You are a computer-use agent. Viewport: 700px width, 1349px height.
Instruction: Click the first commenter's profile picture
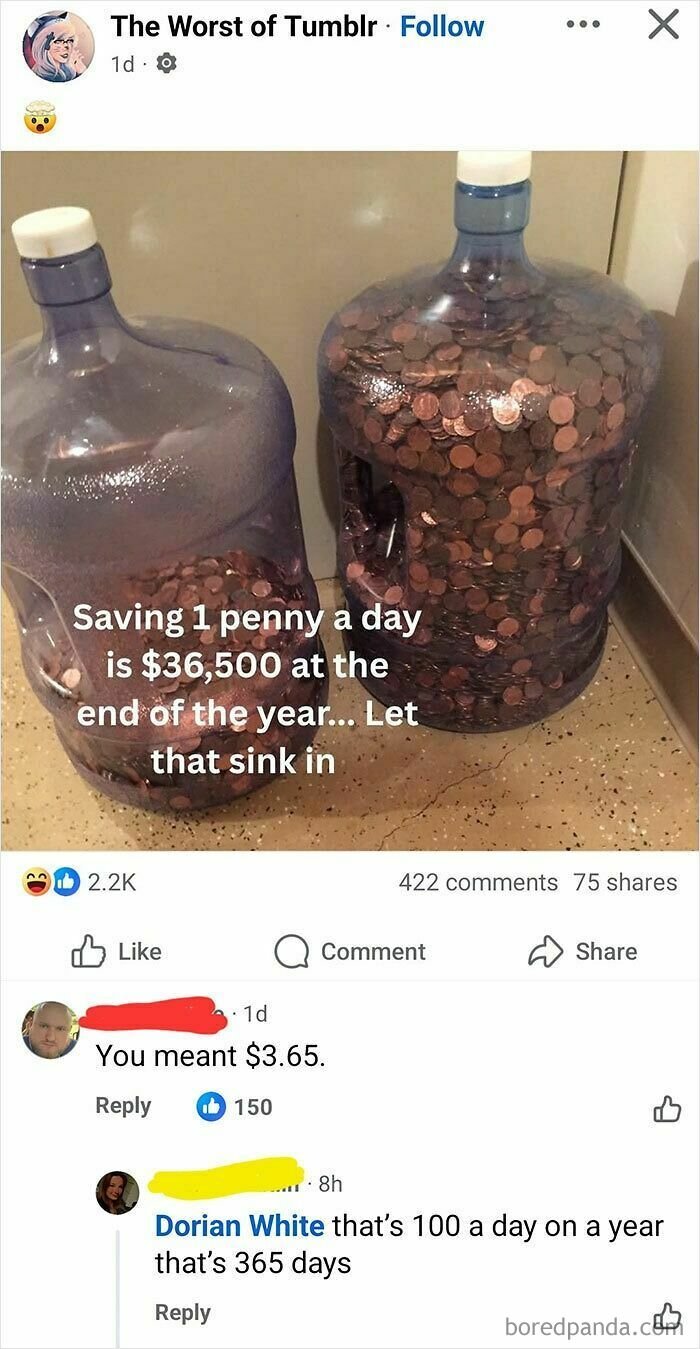(x=50, y=1029)
